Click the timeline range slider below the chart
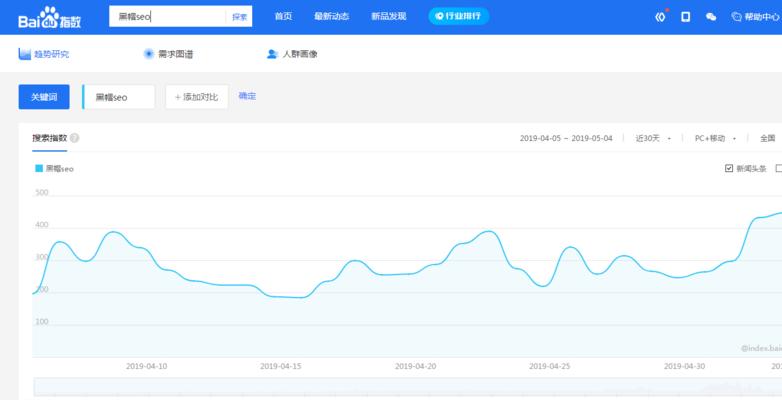782x400 pixels. (407, 387)
